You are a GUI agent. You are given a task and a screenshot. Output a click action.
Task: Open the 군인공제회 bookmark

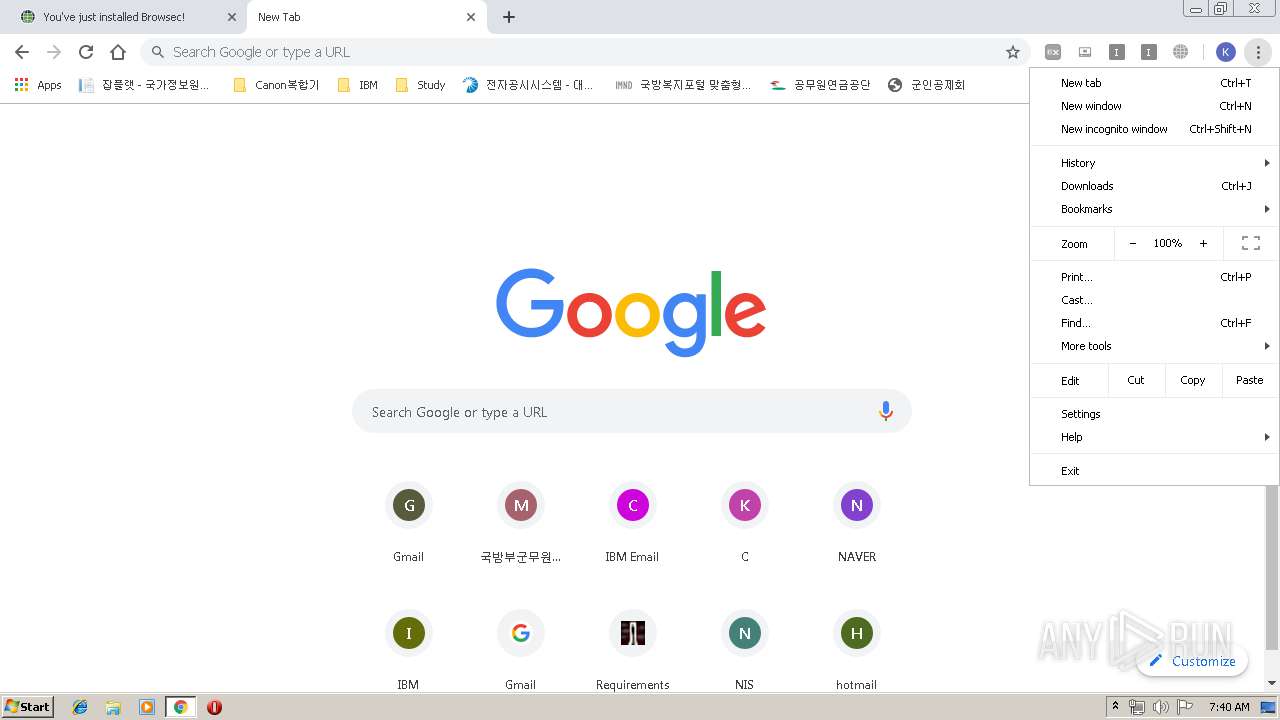click(926, 85)
